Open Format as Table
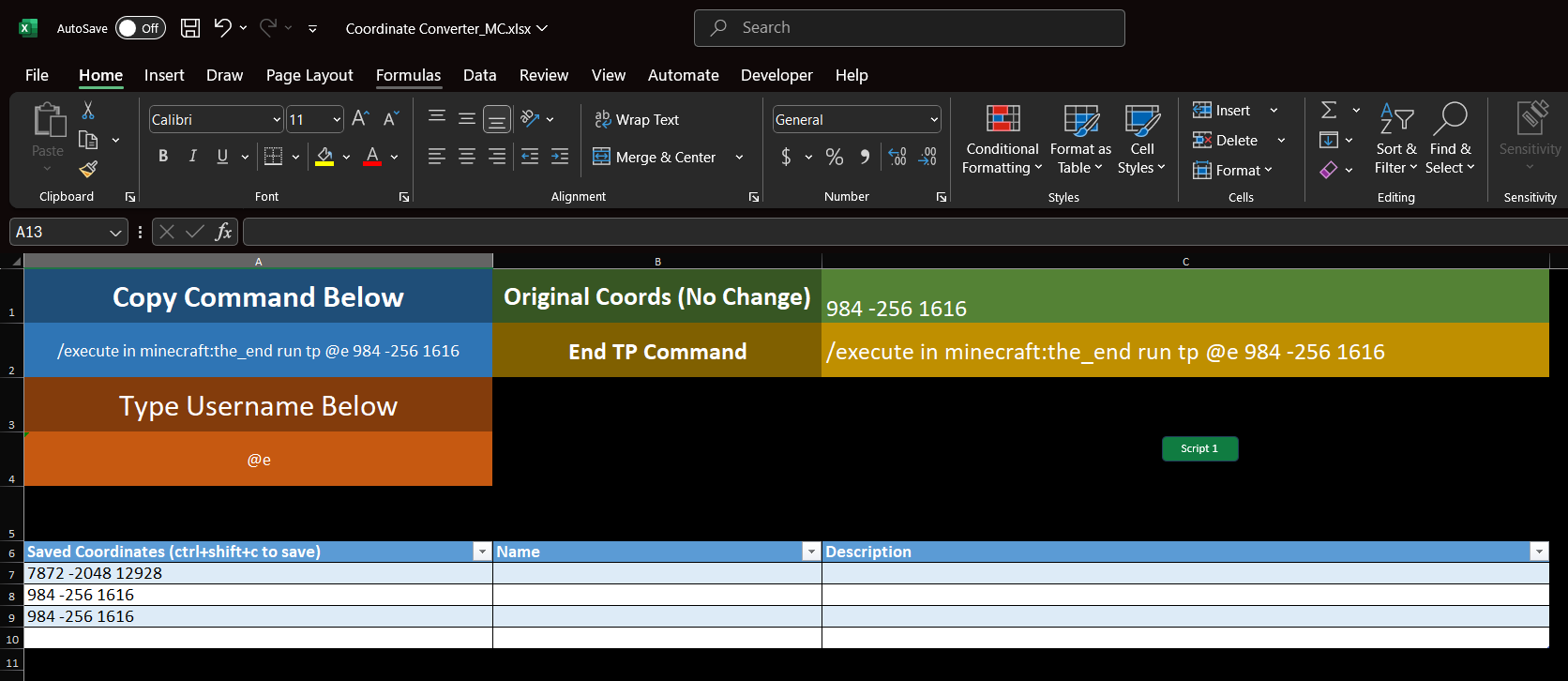Image resolution: width=1568 pixels, height=681 pixels. [x=1080, y=141]
